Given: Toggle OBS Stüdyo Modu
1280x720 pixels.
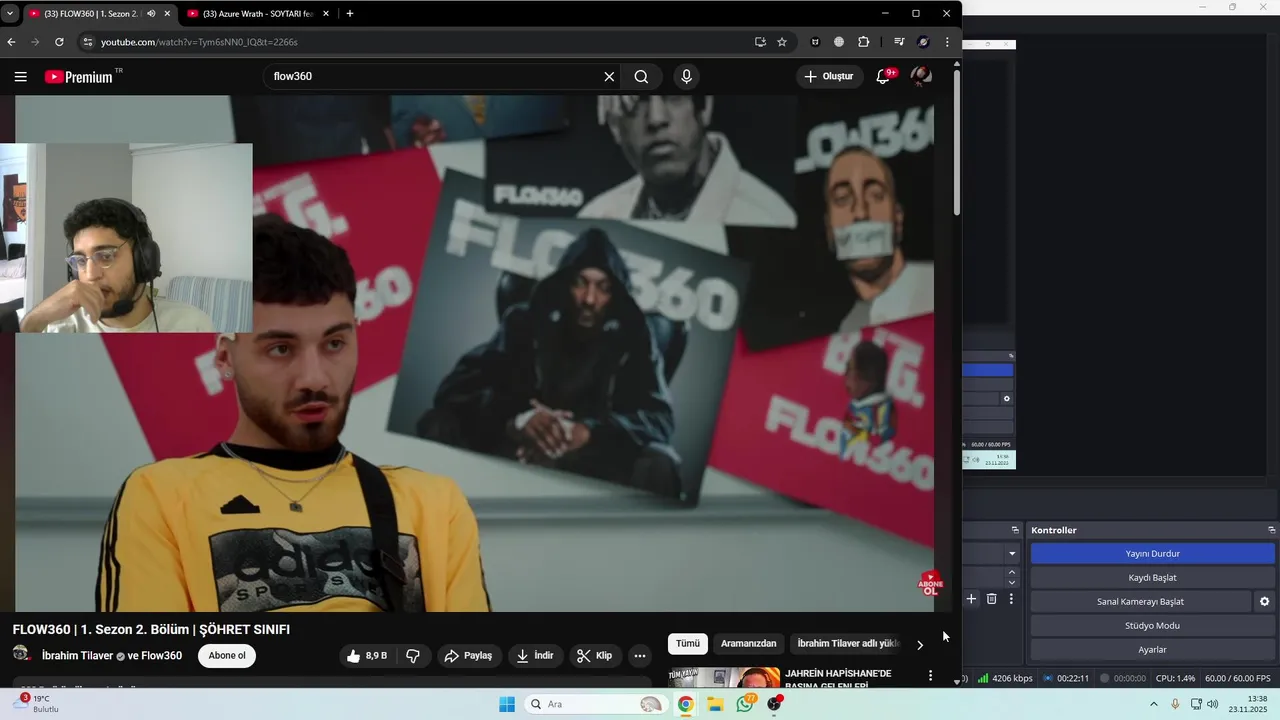Looking at the screenshot, I should (1152, 626).
